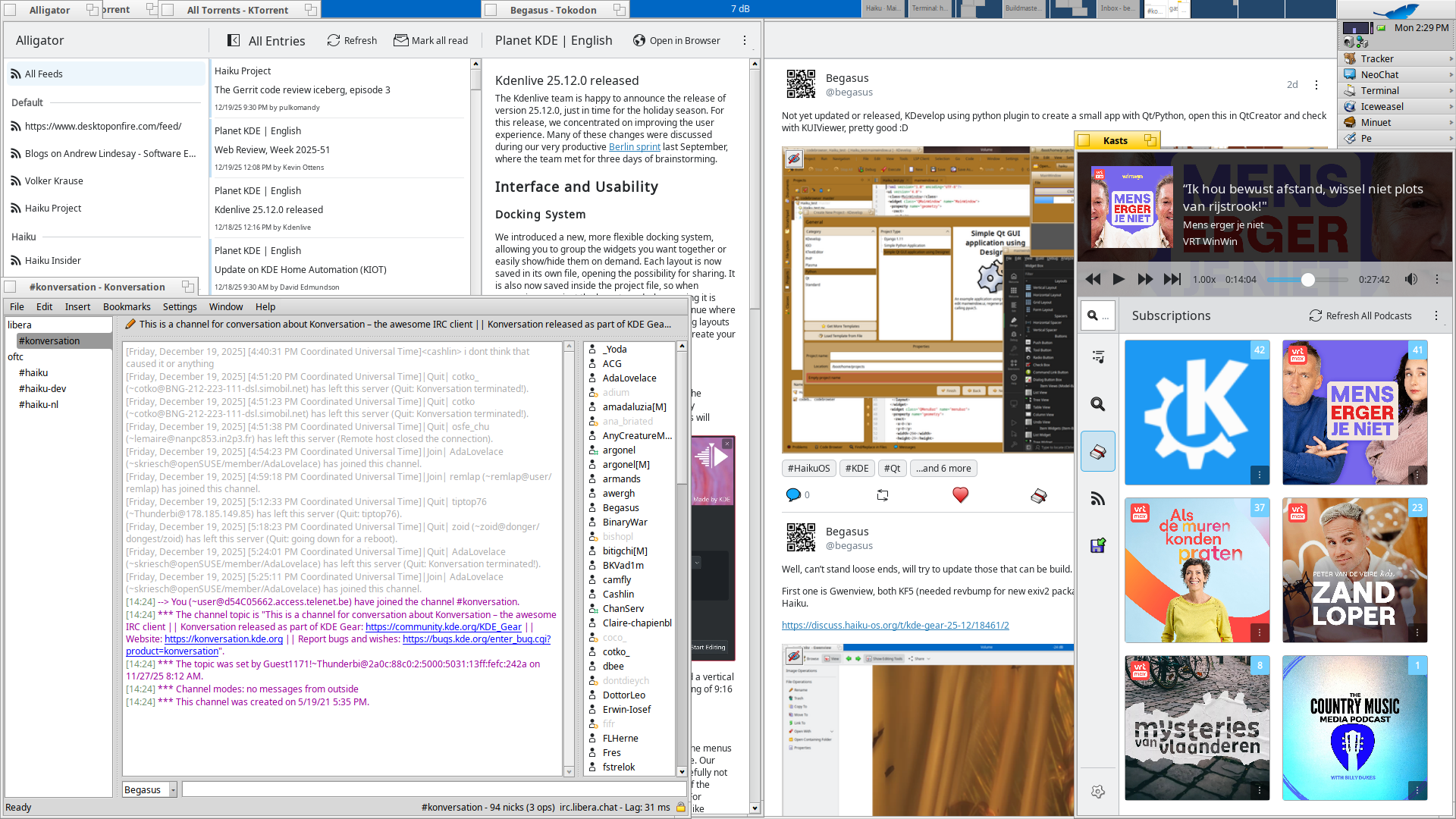
Task: Open the Zandloper podcast thumbnail
Action: [x=1354, y=570]
